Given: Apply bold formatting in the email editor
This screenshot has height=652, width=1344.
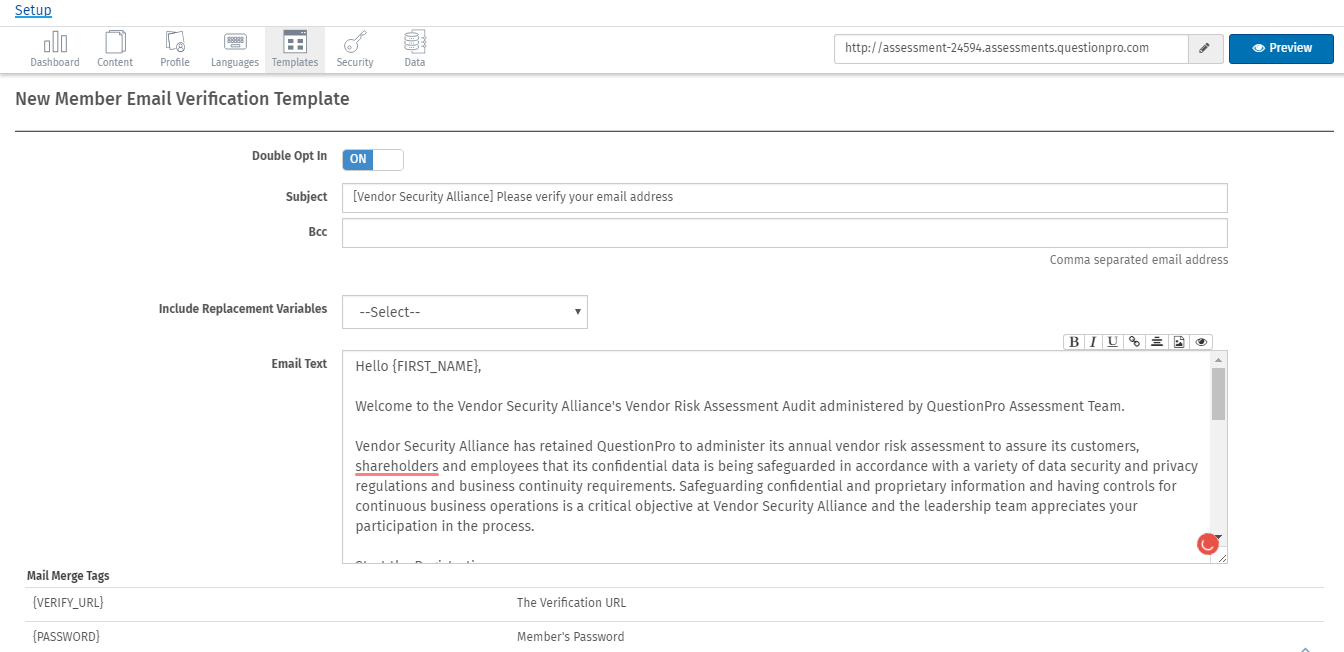Looking at the screenshot, I should pyautogui.click(x=1074, y=341).
